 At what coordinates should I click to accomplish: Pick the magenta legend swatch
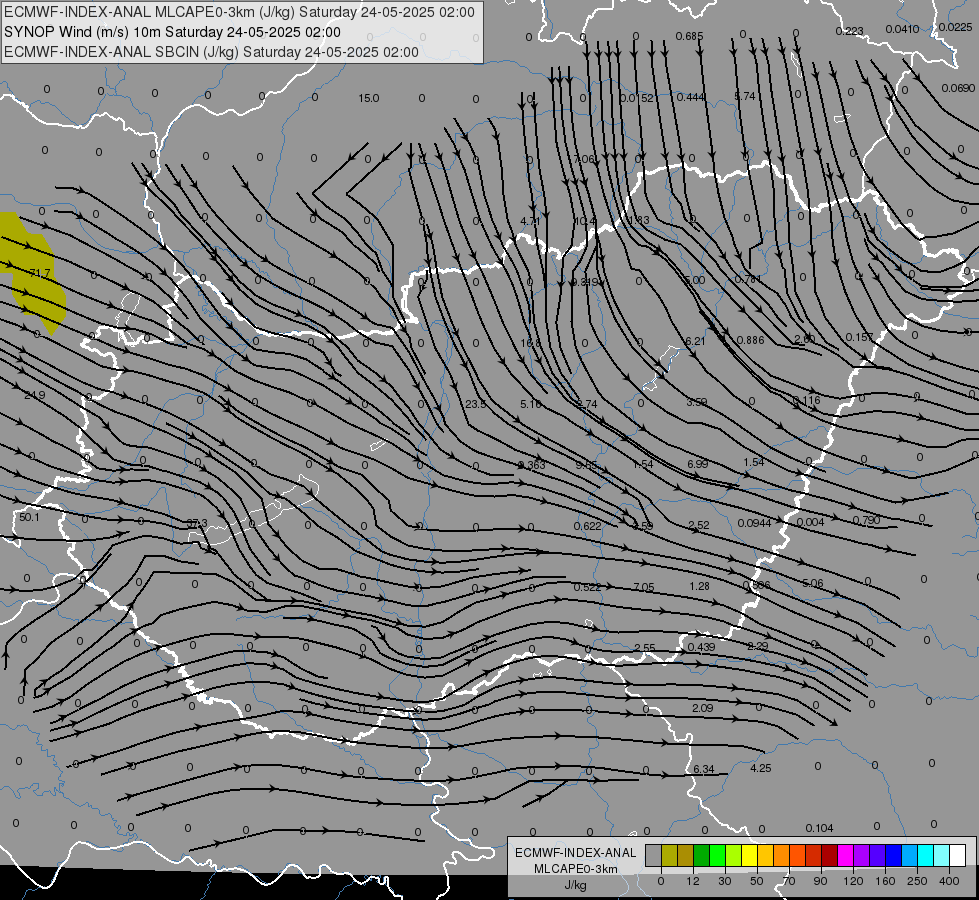click(845, 856)
